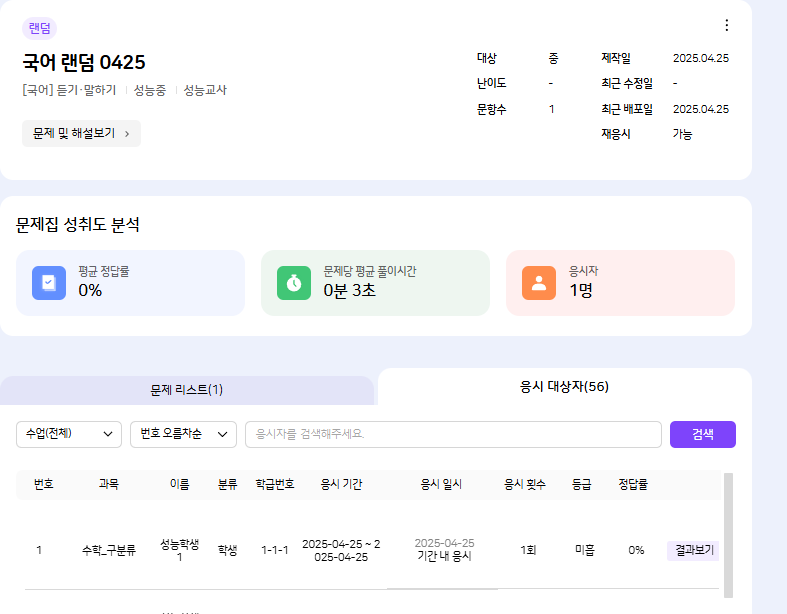Image resolution: width=787 pixels, height=614 pixels.
Task: Click the 정답률 column header
Action: (x=633, y=484)
